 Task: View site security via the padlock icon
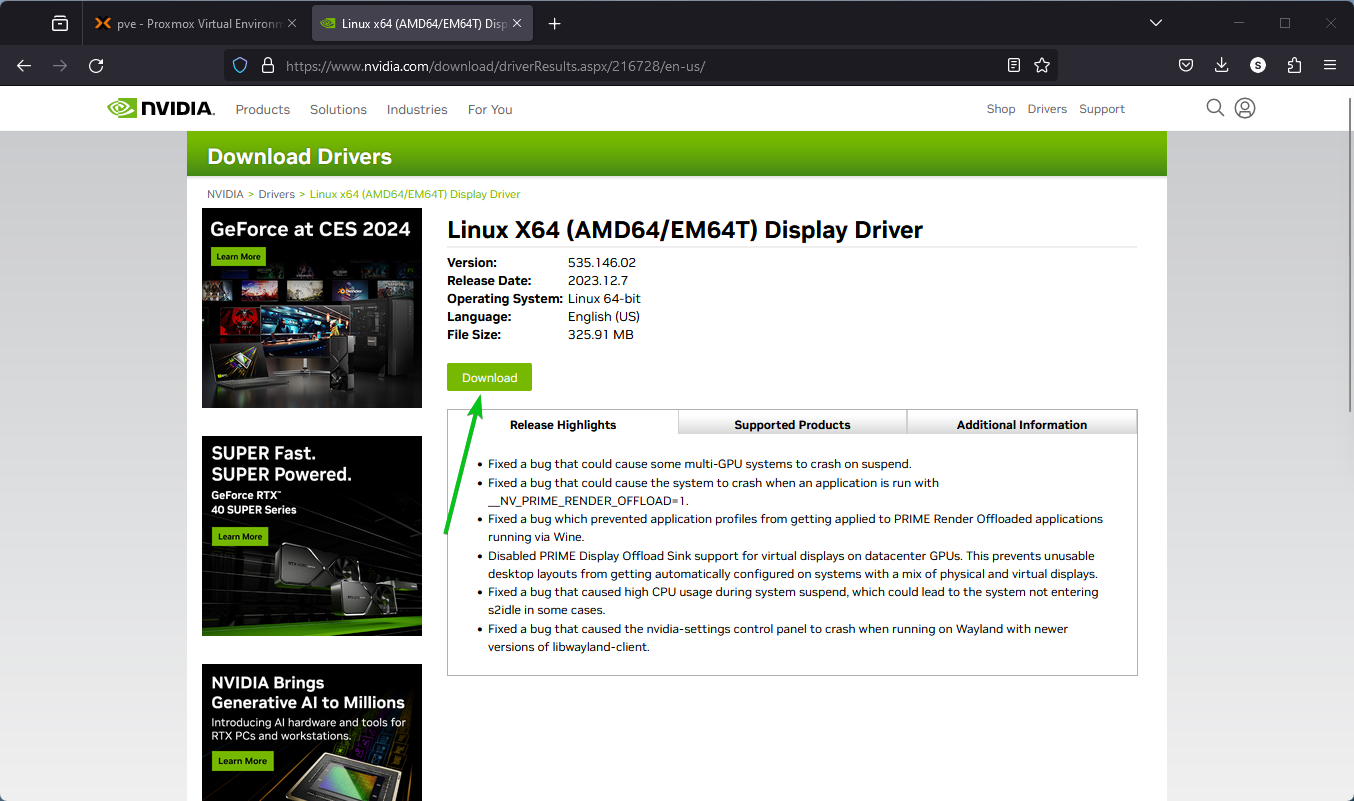[x=267, y=65]
